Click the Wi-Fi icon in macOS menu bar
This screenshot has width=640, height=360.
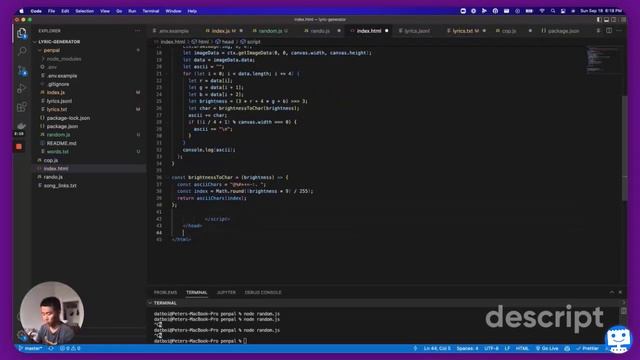point(542,11)
